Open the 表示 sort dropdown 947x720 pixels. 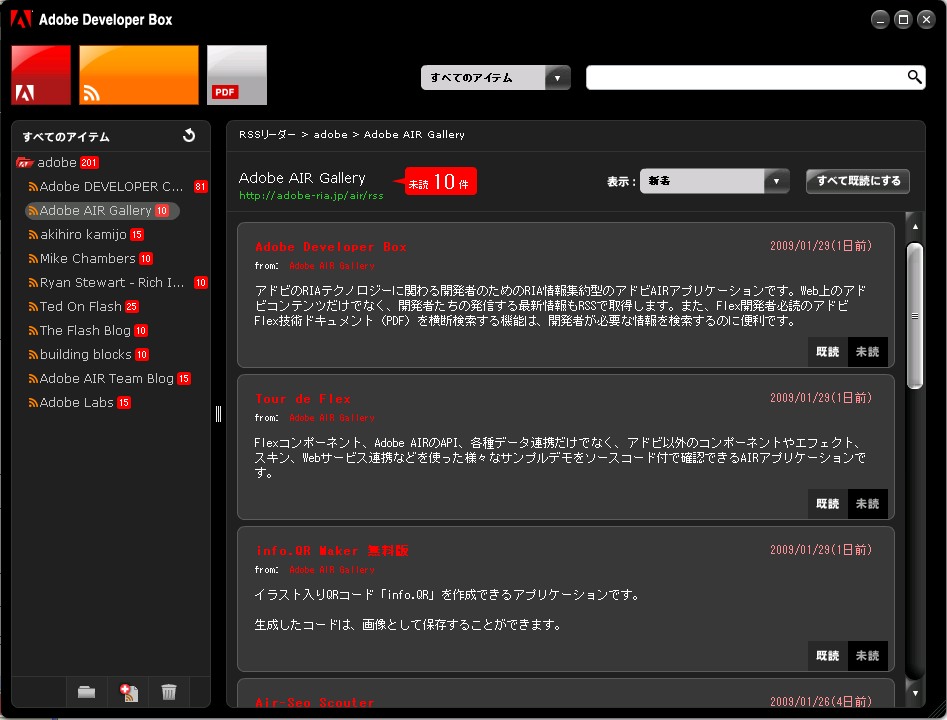pyautogui.click(x=714, y=181)
